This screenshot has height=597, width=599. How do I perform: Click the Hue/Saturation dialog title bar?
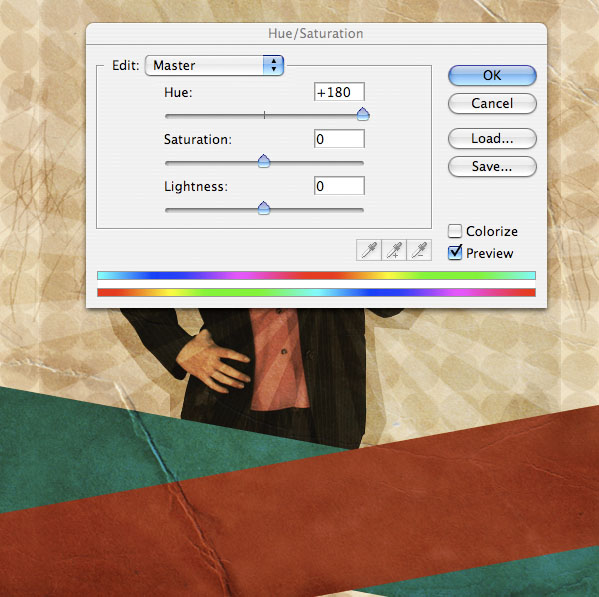pyautogui.click(x=316, y=34)
